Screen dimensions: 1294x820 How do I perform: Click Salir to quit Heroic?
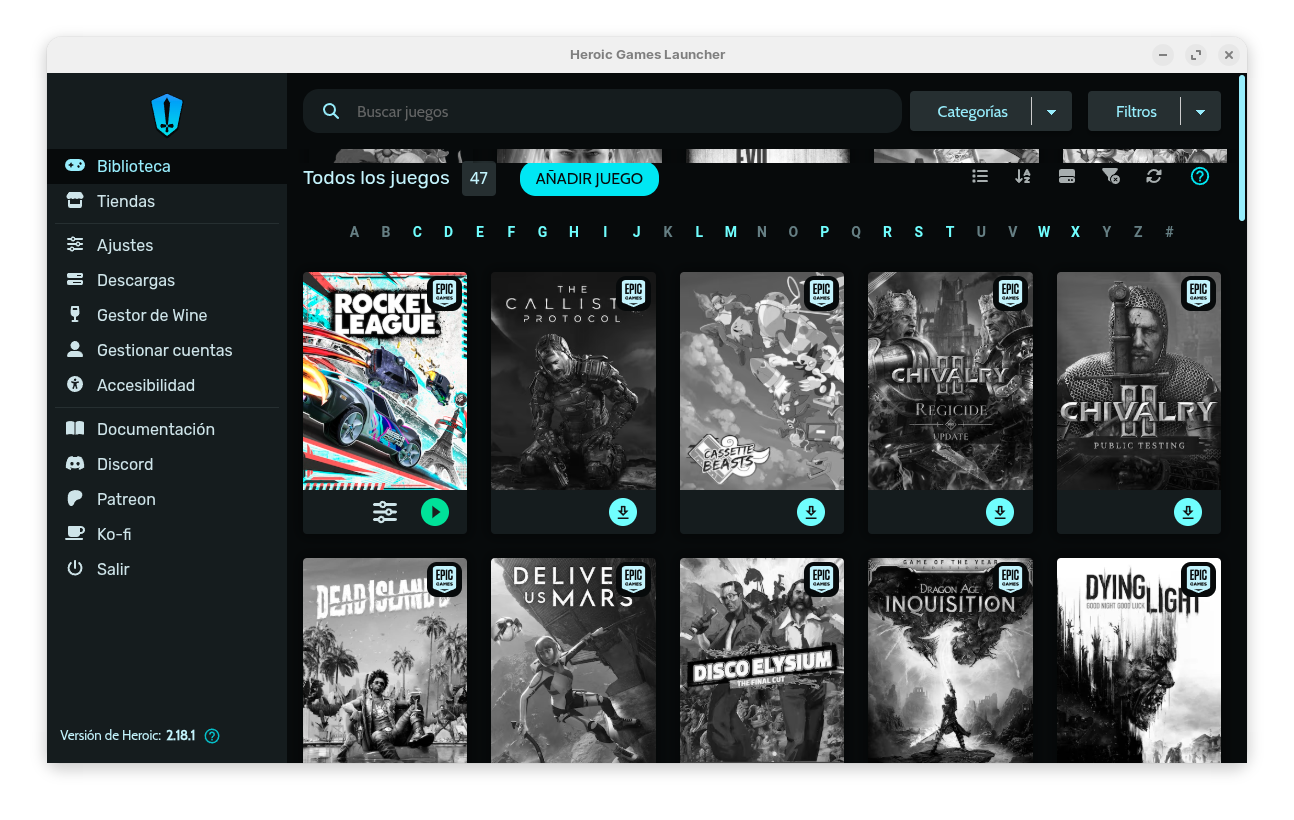(x=167, y=569)
